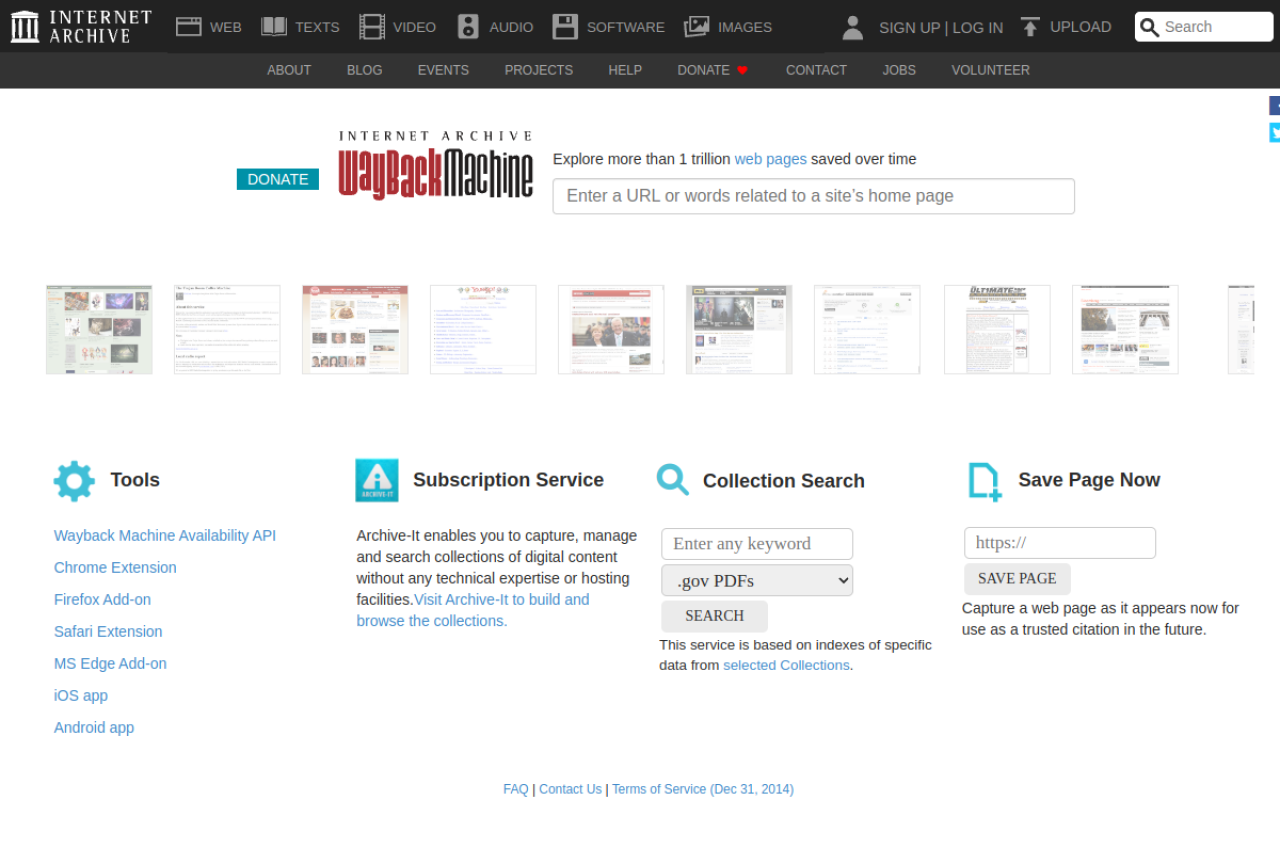Select Help in the navigation bar
Image resolution: width=1280 pixels, height=853 pixels.
625,70
